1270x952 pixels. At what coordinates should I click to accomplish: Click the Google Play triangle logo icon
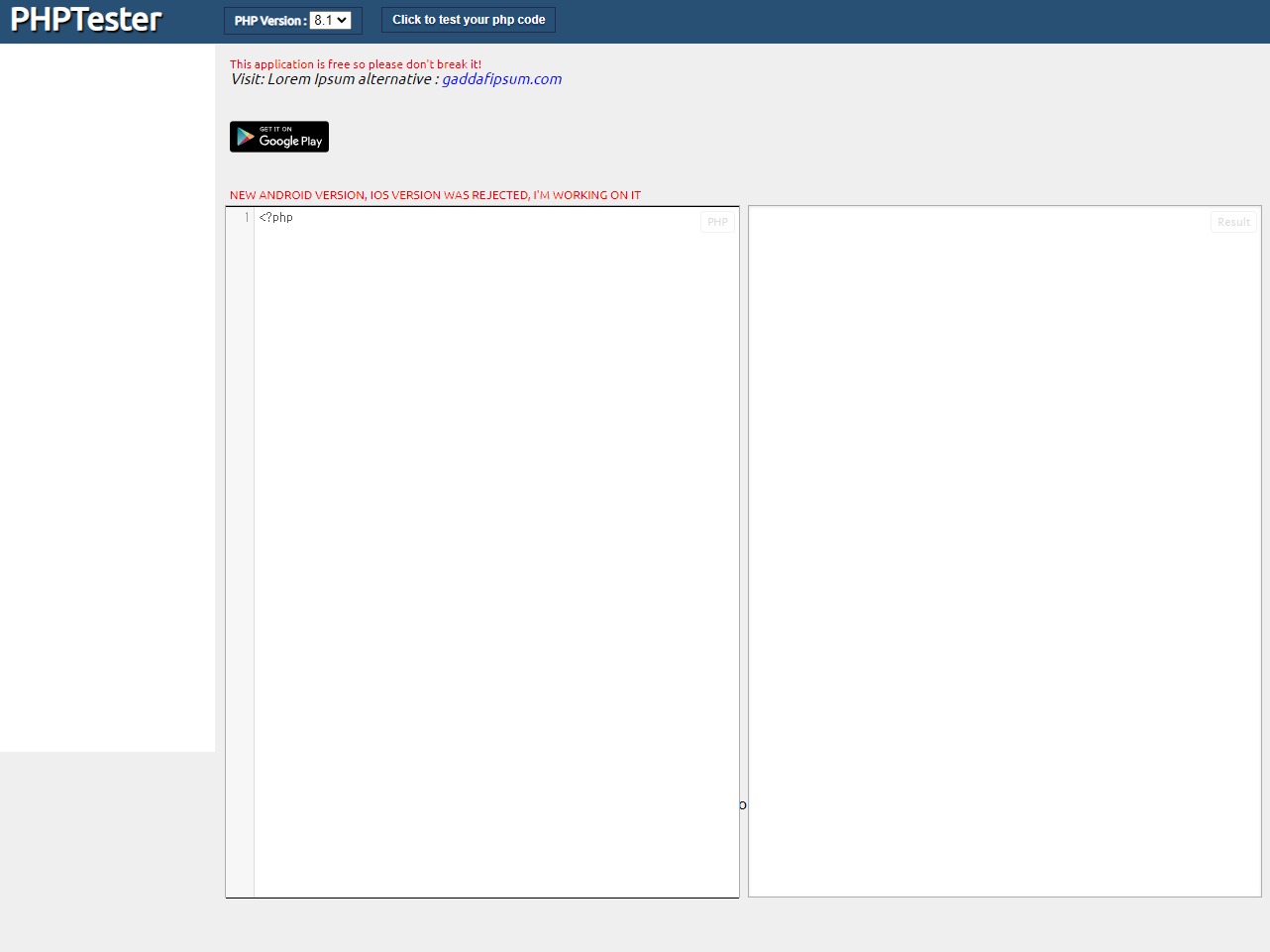pyautogui.click(x=245, y=138)
